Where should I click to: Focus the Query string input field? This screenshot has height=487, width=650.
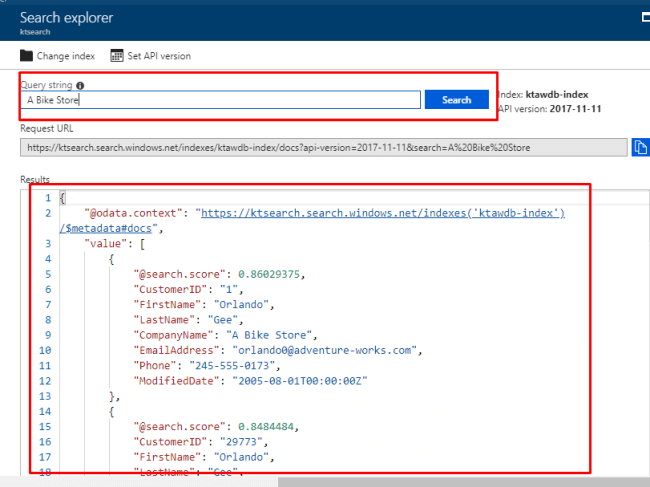click(x=221, y=100)
